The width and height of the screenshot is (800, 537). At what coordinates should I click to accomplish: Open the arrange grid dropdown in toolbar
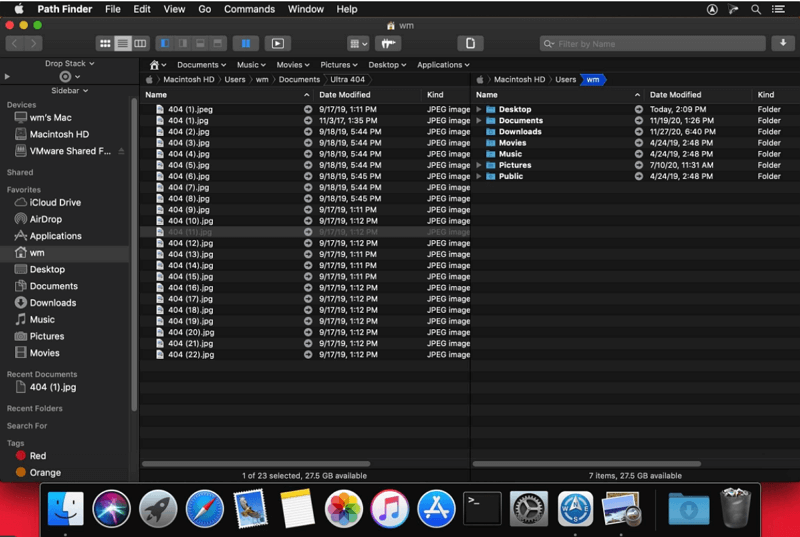358,44
